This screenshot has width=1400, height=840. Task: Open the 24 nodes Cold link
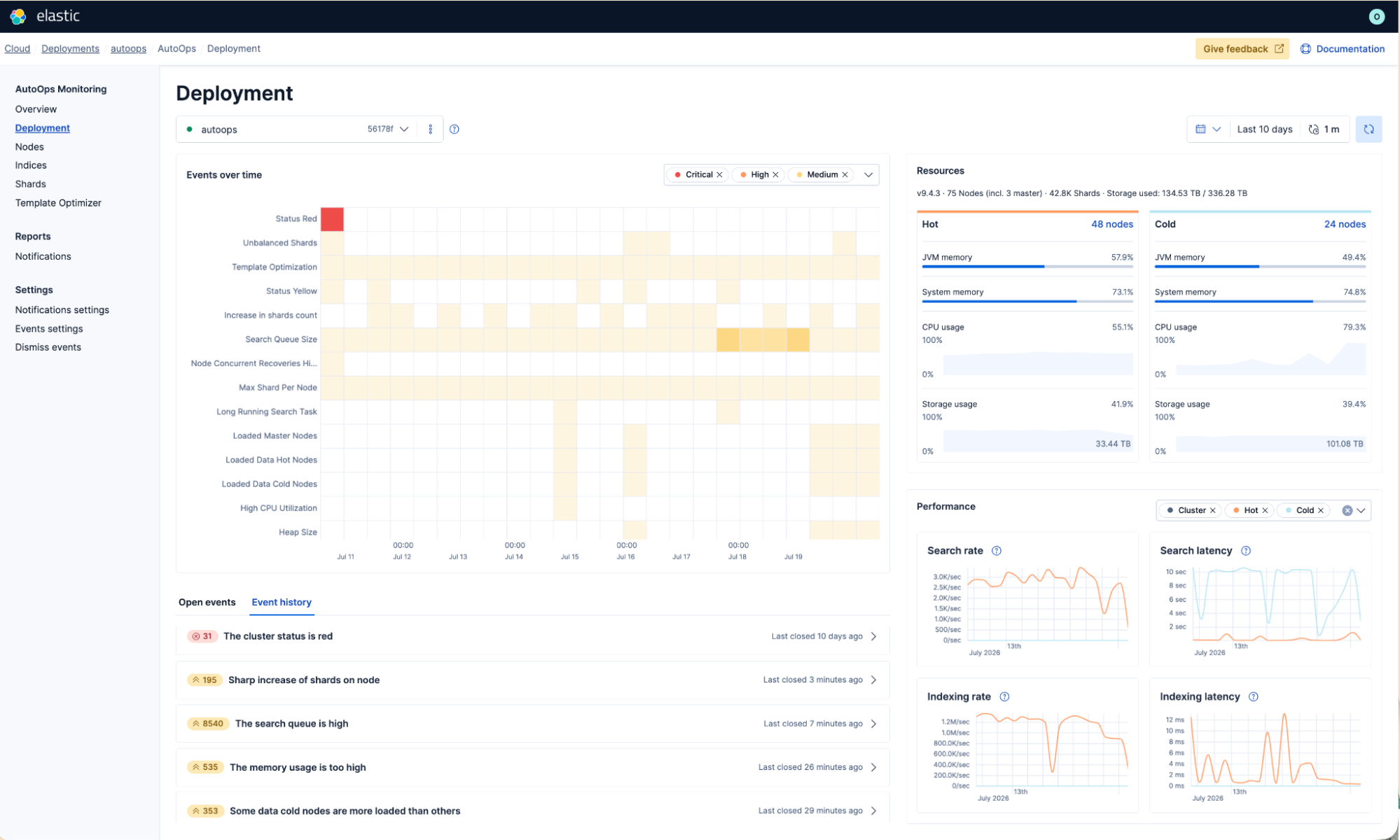pyautogui.click(x=1345, y=225)
